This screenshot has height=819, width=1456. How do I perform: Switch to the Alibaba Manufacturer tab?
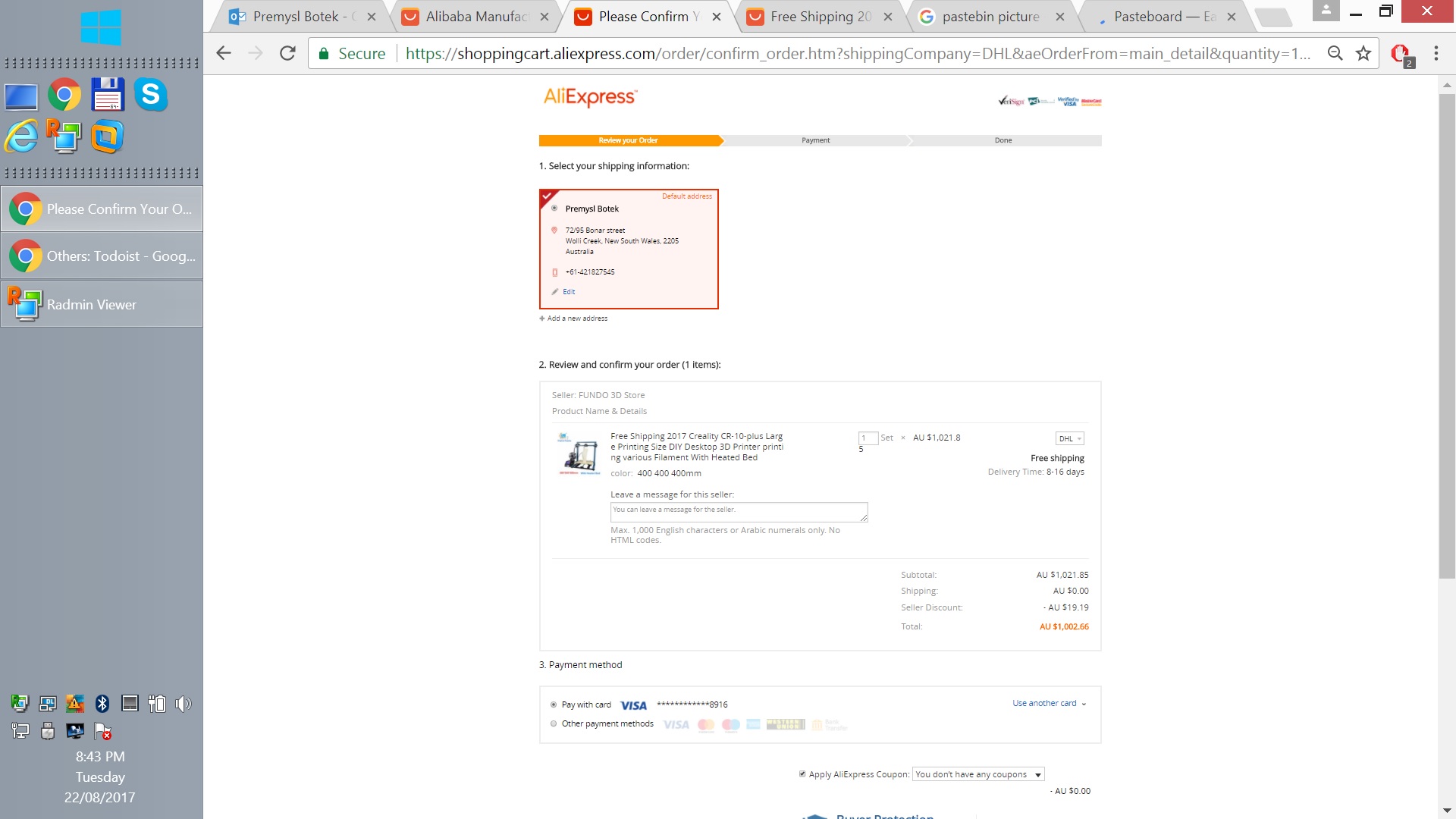click(x=476, y=17)
